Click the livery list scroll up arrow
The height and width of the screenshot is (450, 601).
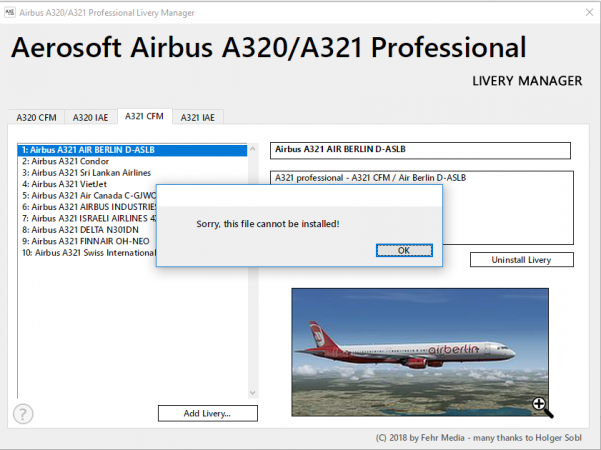coord(253,149)
